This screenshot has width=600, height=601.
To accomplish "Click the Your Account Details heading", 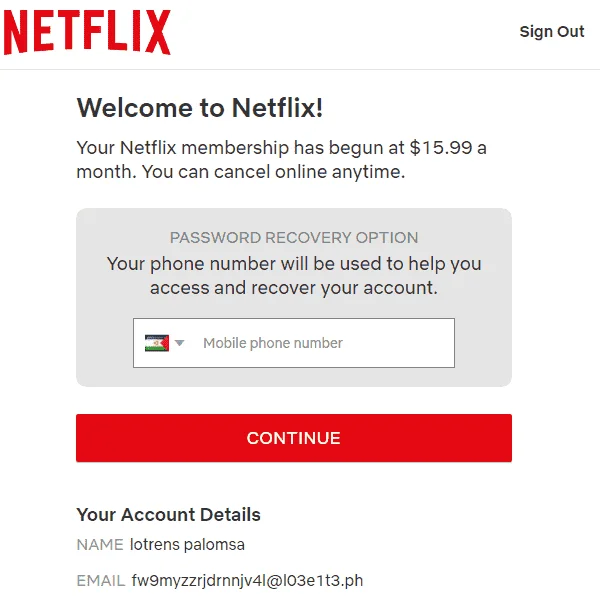I will point(169,515).
